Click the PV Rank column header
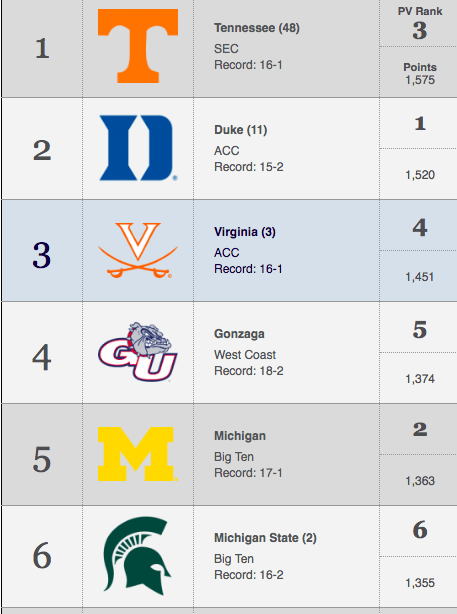Image resolution: width=457 pixels, height=614 pixels. 420,11
